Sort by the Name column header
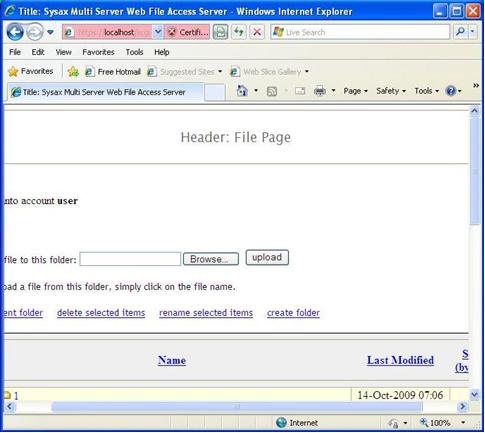Viewport: 485px width, 433px height. coord(172,360)
